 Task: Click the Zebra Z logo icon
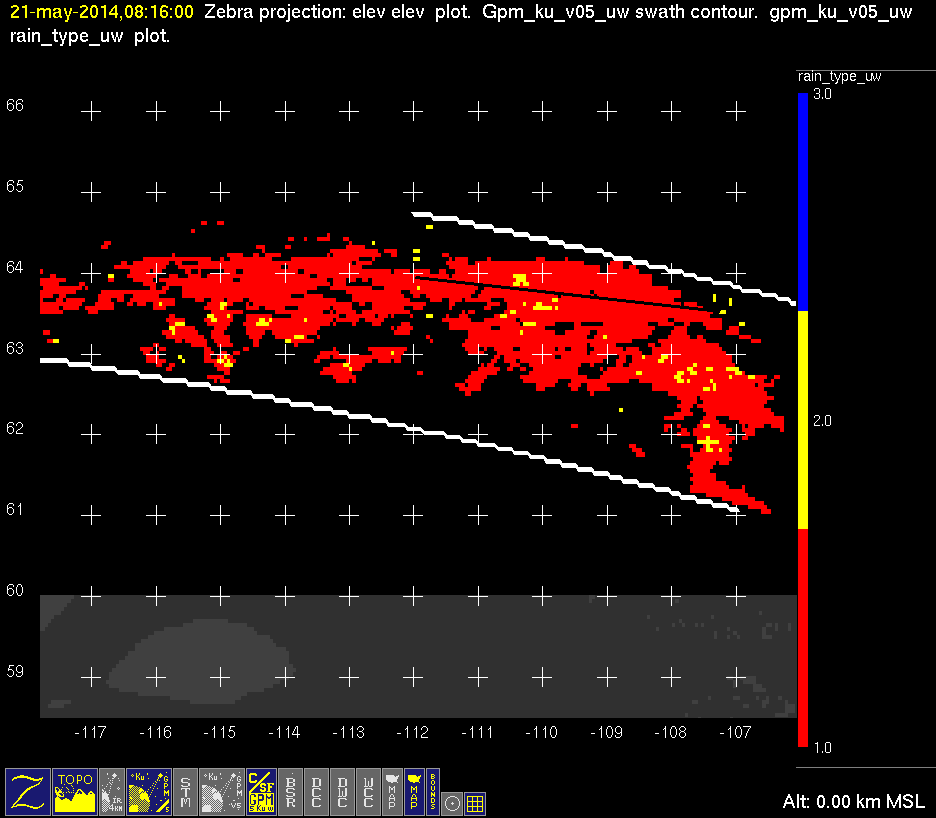[x=27, y=791]
